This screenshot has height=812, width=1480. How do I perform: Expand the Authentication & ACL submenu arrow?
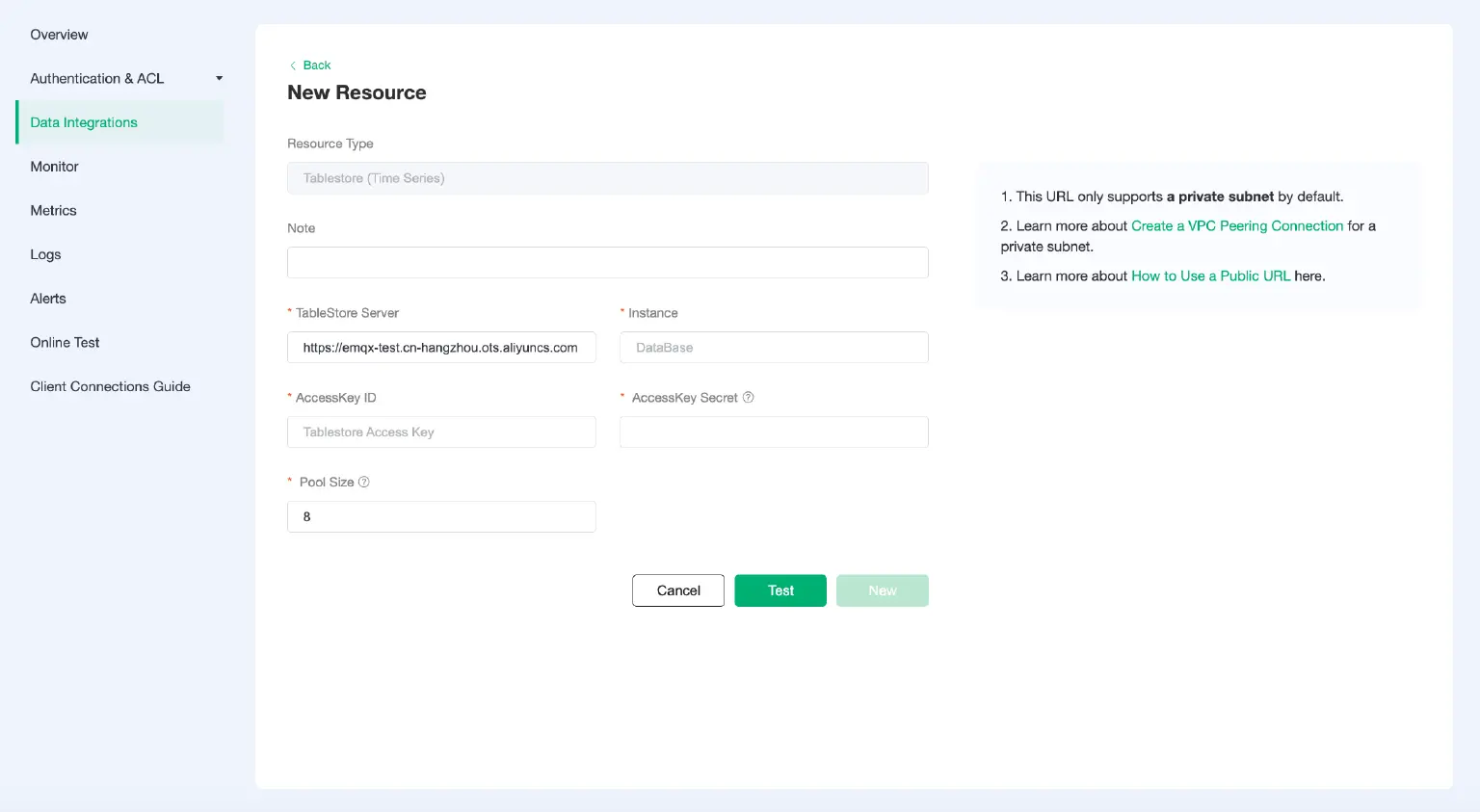click(219, 78)
